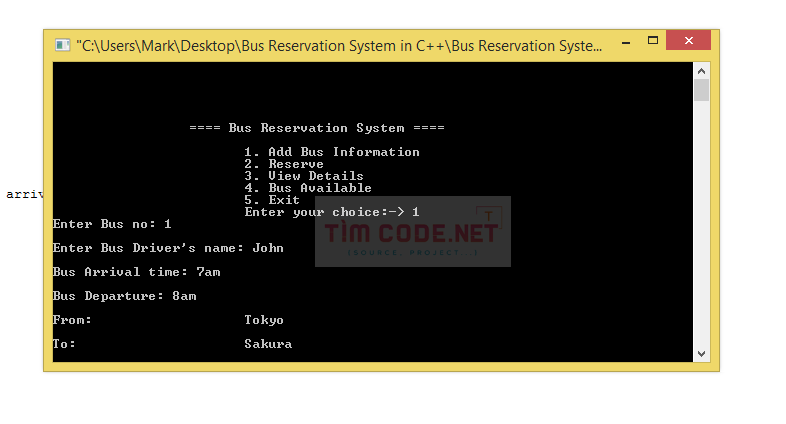Close the Bus Reservation System console window

click(x=688, y=40)
